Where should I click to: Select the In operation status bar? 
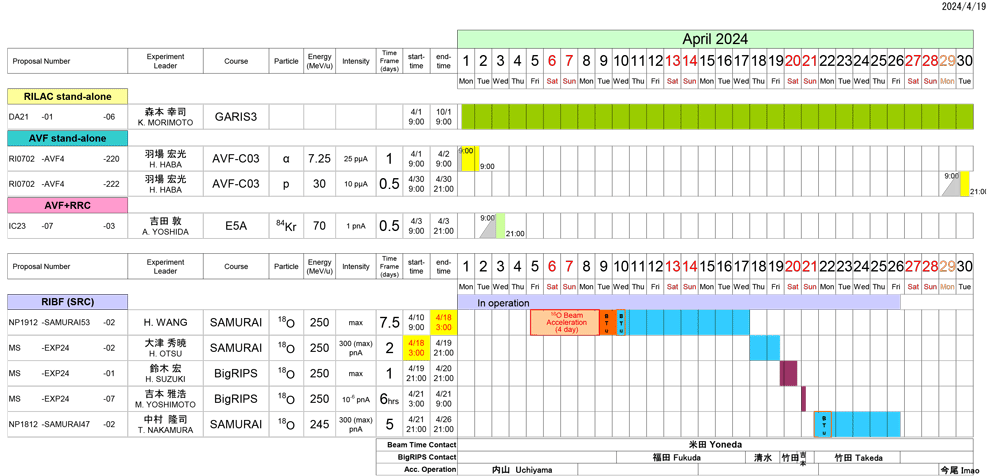tap(679, 302)
